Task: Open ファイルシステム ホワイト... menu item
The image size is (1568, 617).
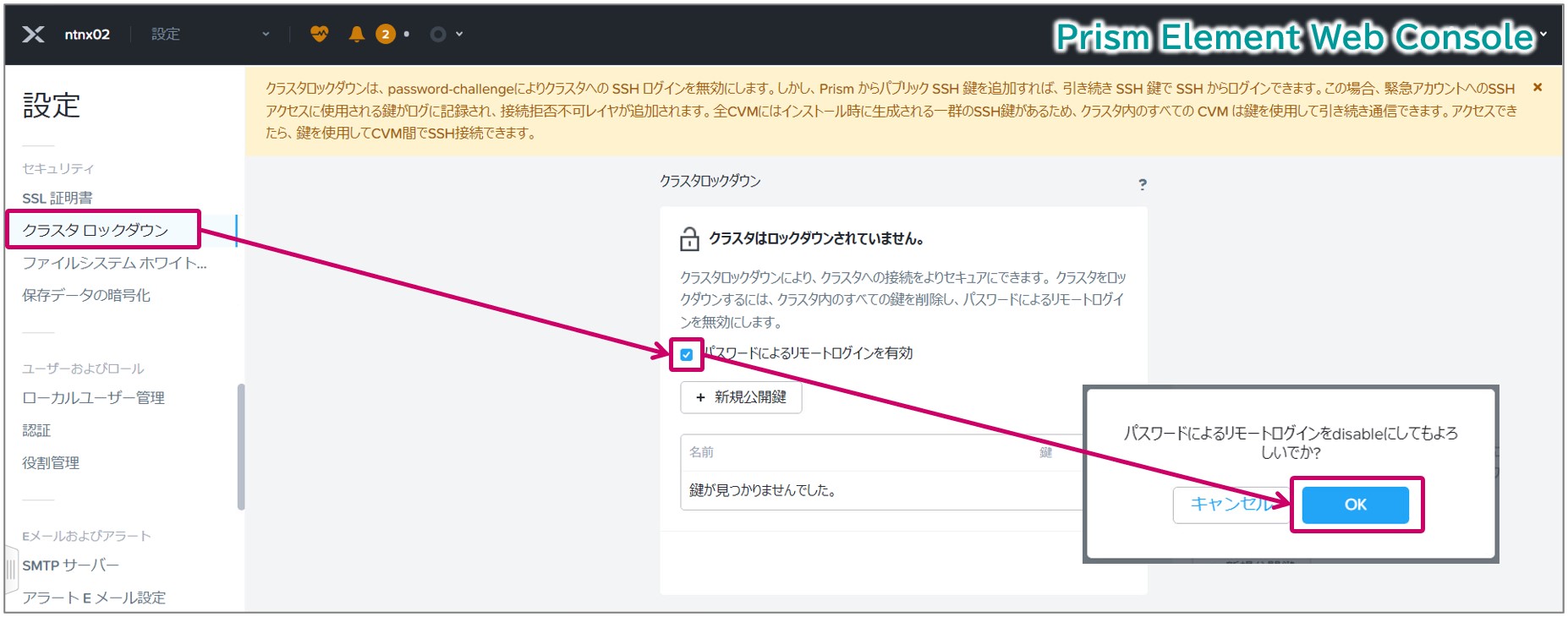Action: coord(114,263)
